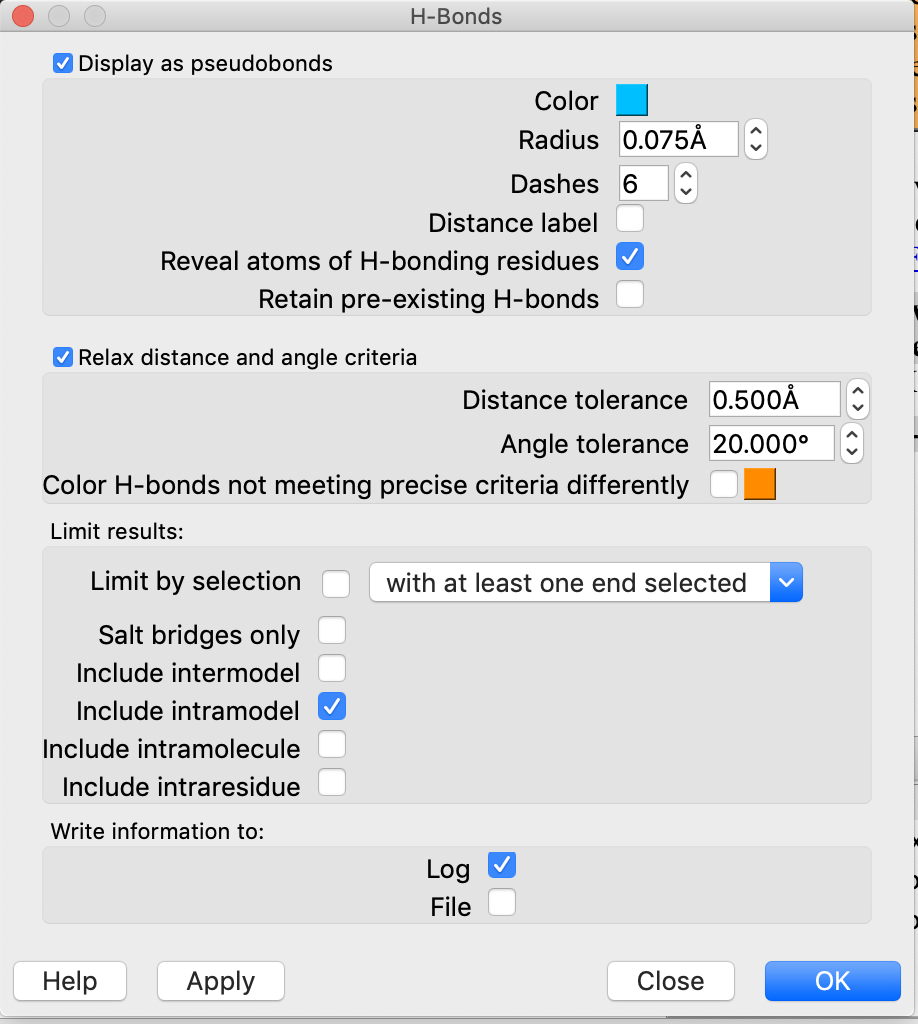The image size is (918, 1024).
Task: Check the Salt bridges only box
Action: [x=332, y=632]
